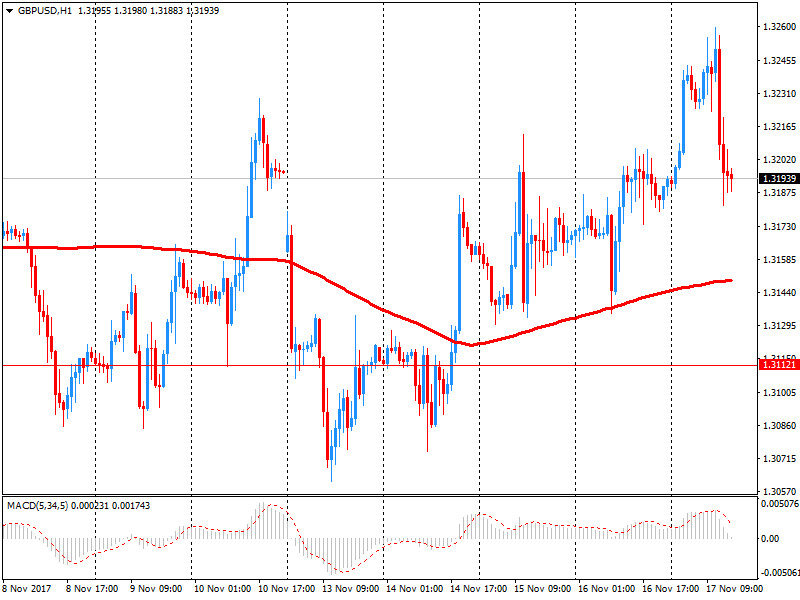This screenshot has width=800, height=600.
Task: Click the 1.31875 price scale value
Action: coord(779,193)
